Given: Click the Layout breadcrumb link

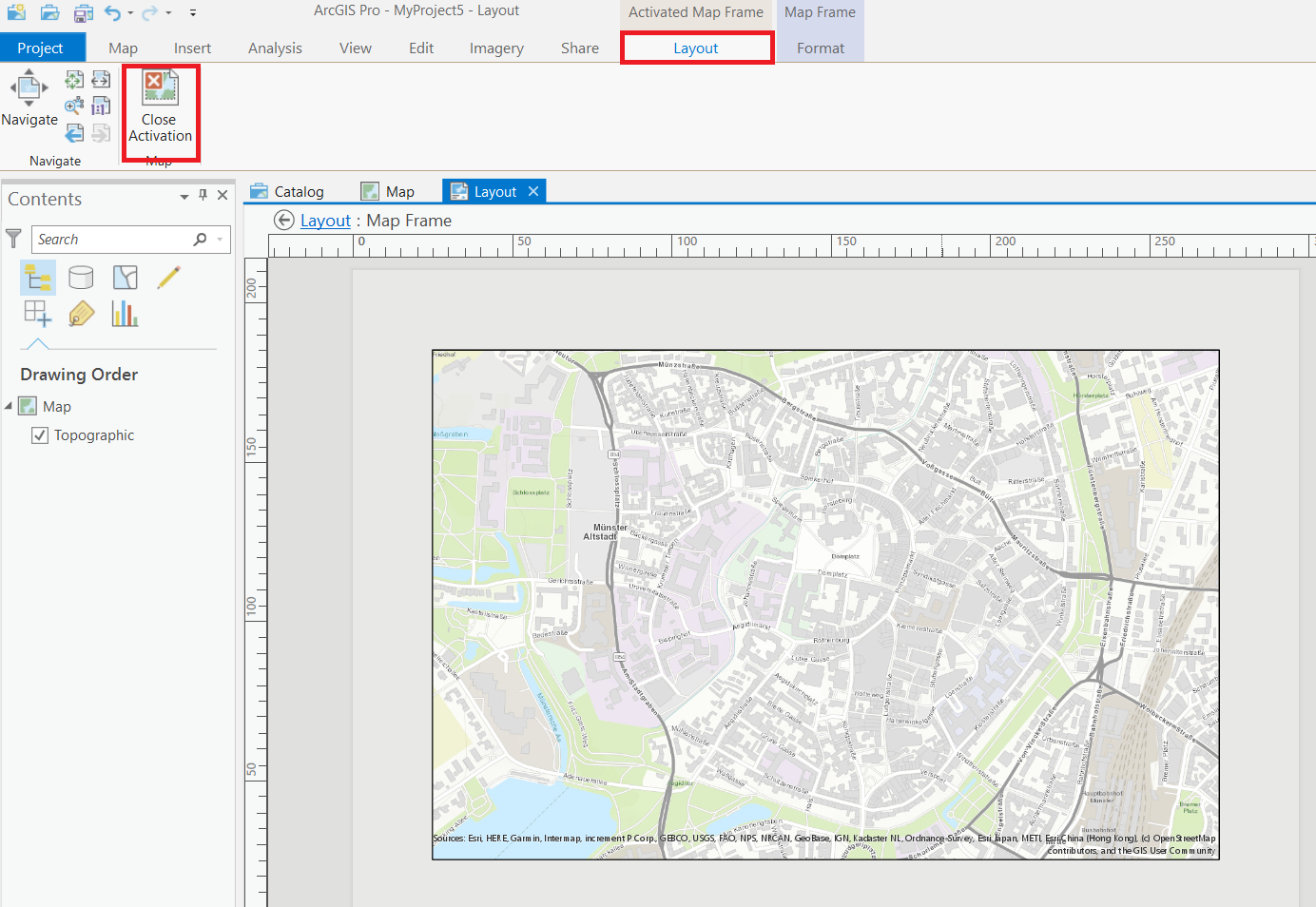Looking at the screenshot, I should [x=325, y=221].
